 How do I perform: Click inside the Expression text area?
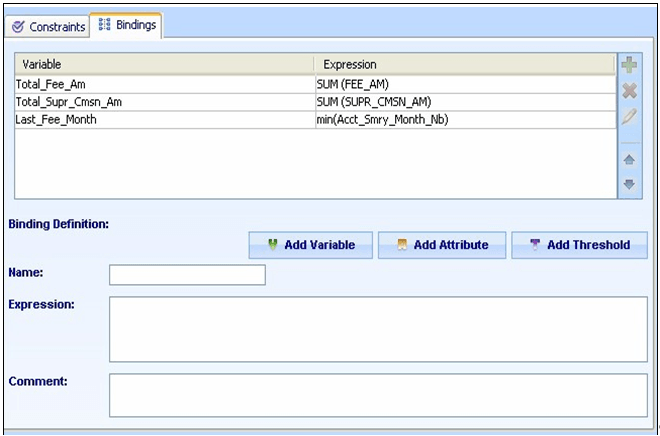pos(378,329)
